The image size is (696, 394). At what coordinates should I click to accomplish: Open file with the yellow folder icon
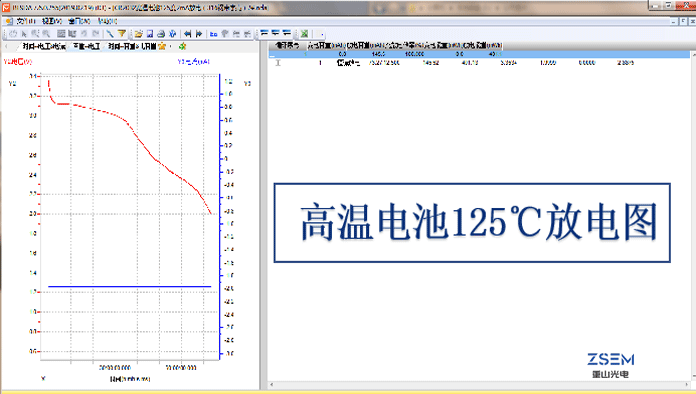click(138, 34)
